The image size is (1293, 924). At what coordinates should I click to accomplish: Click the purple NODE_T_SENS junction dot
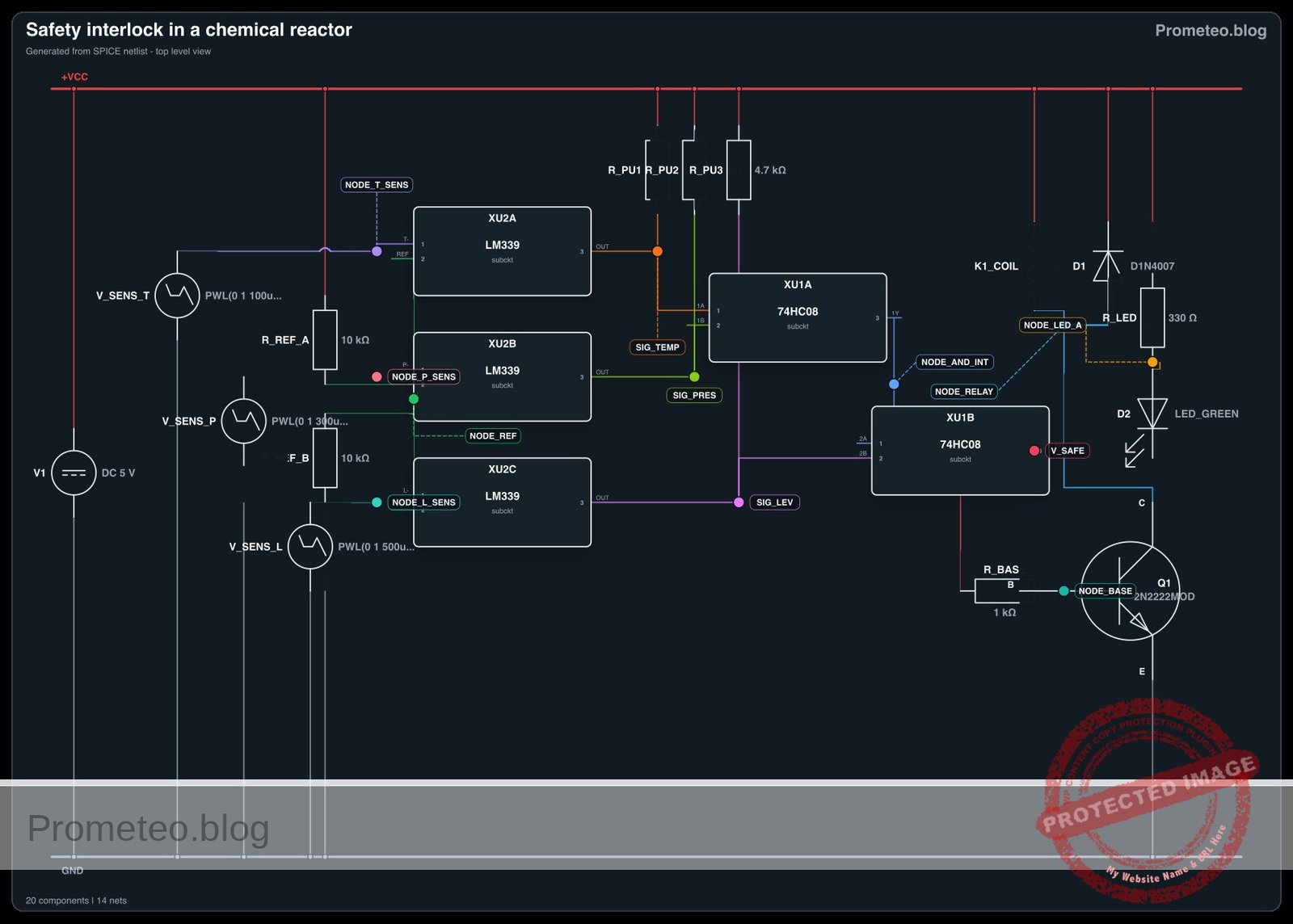click(377, 251)
